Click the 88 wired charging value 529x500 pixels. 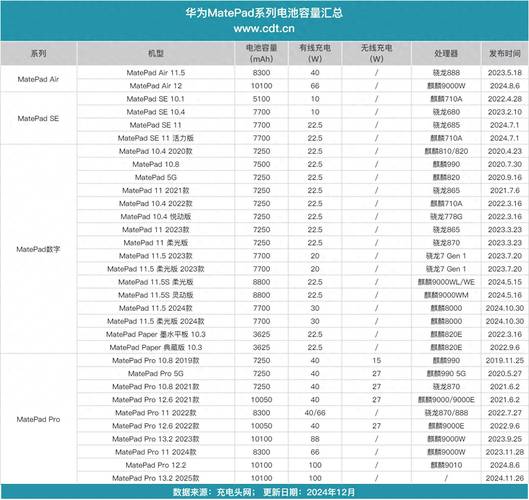click(x=315, y=439)
